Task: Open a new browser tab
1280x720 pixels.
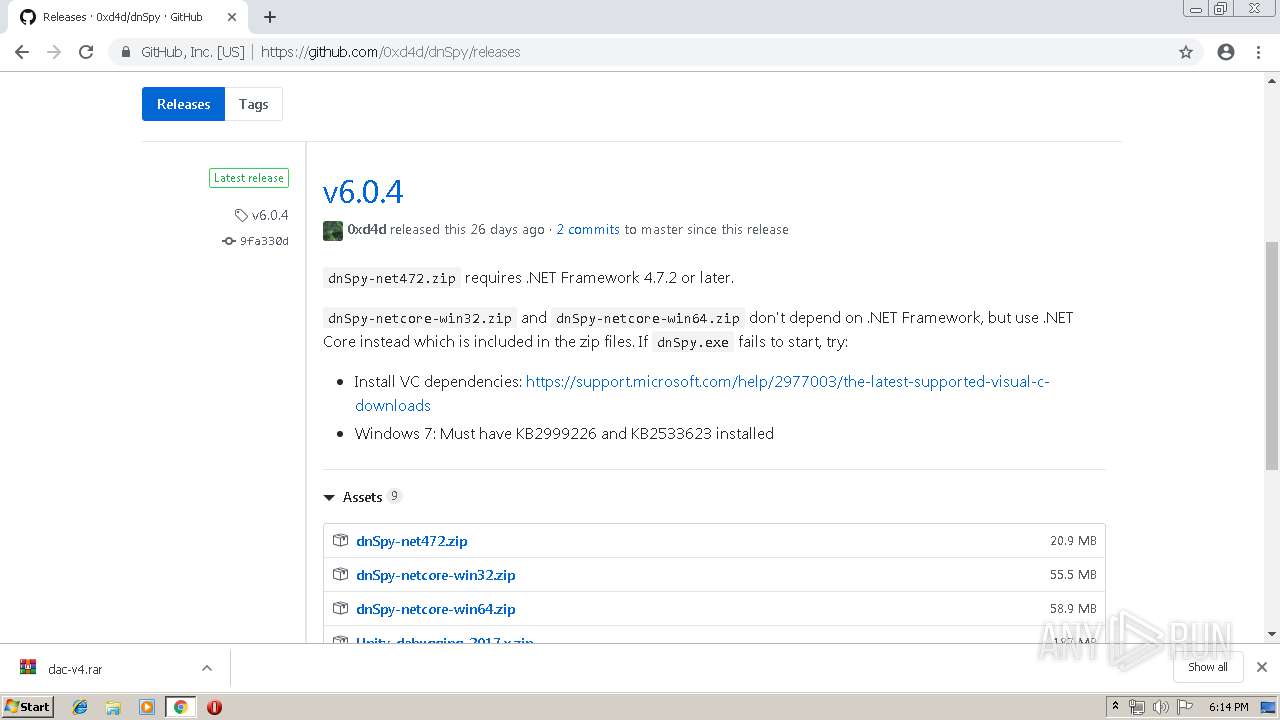Action: [x=270, y=17]
